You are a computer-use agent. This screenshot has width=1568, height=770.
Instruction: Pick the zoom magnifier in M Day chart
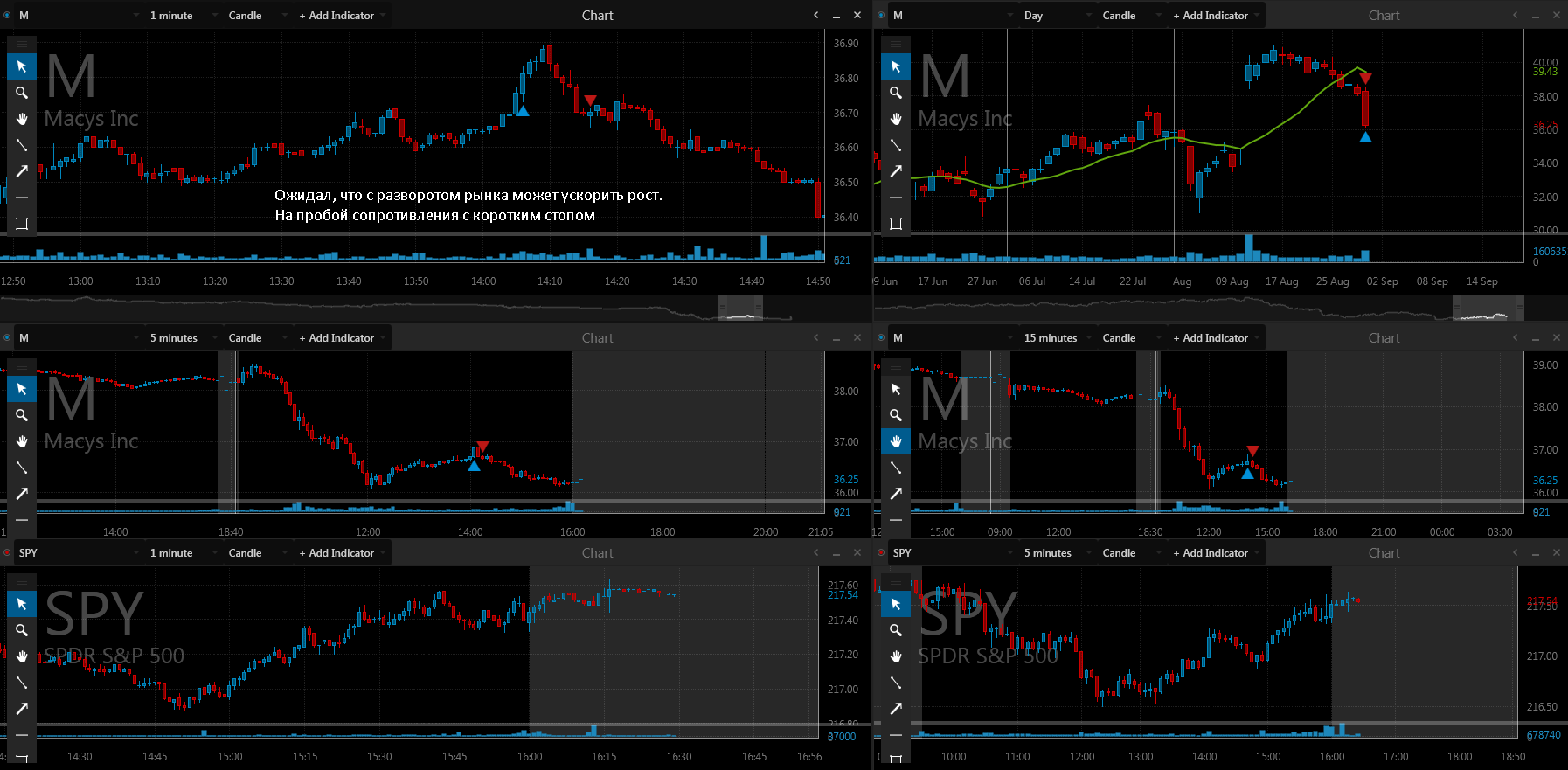point(896,93)
